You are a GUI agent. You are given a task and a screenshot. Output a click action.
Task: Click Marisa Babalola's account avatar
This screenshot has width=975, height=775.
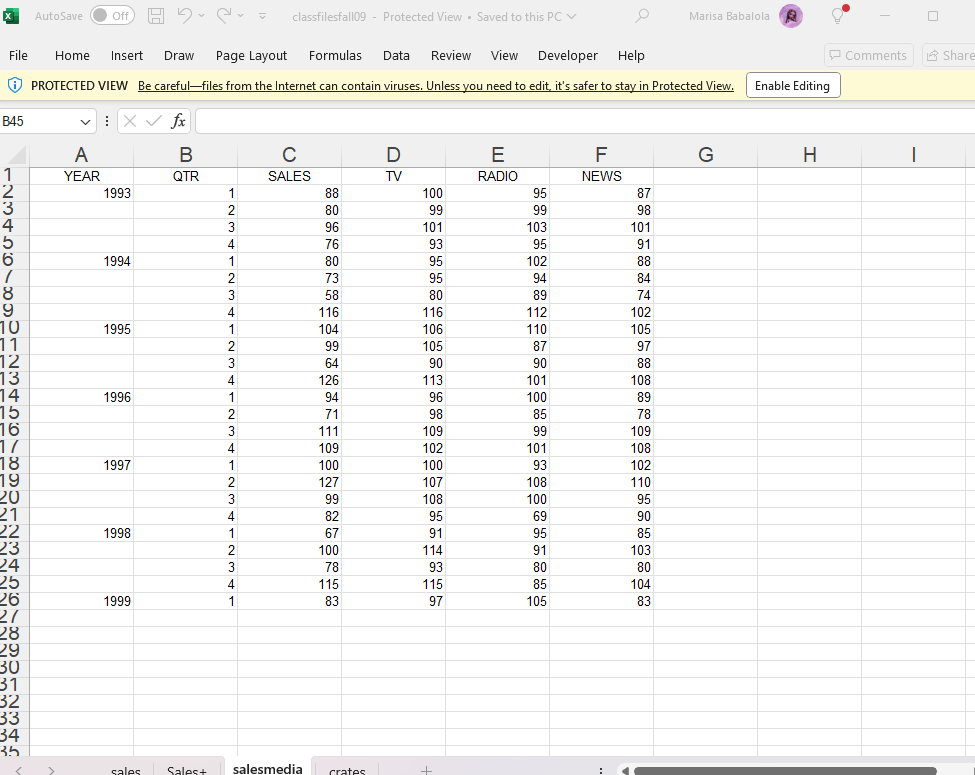[x=790, y=16]
